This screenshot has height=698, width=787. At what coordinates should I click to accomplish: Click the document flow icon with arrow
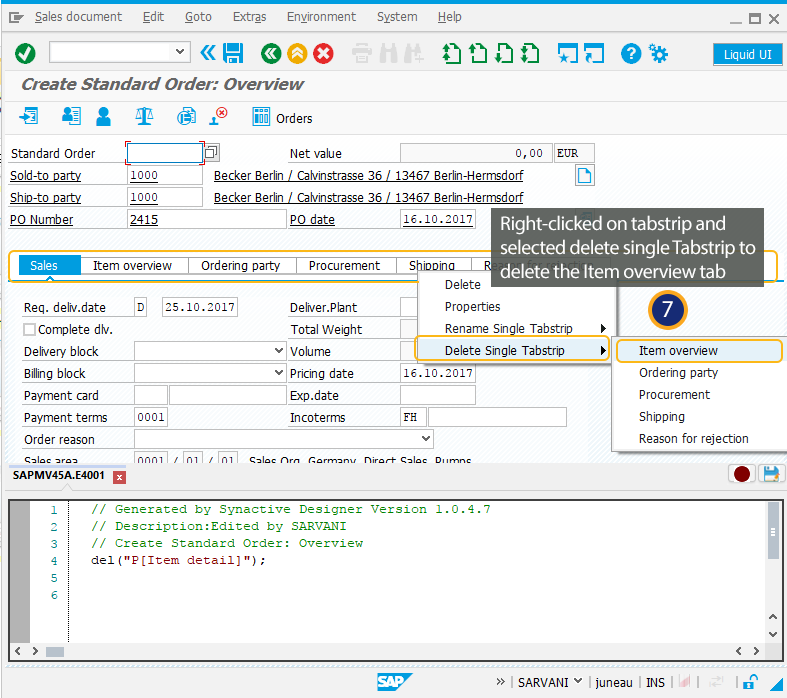point(29,116)
